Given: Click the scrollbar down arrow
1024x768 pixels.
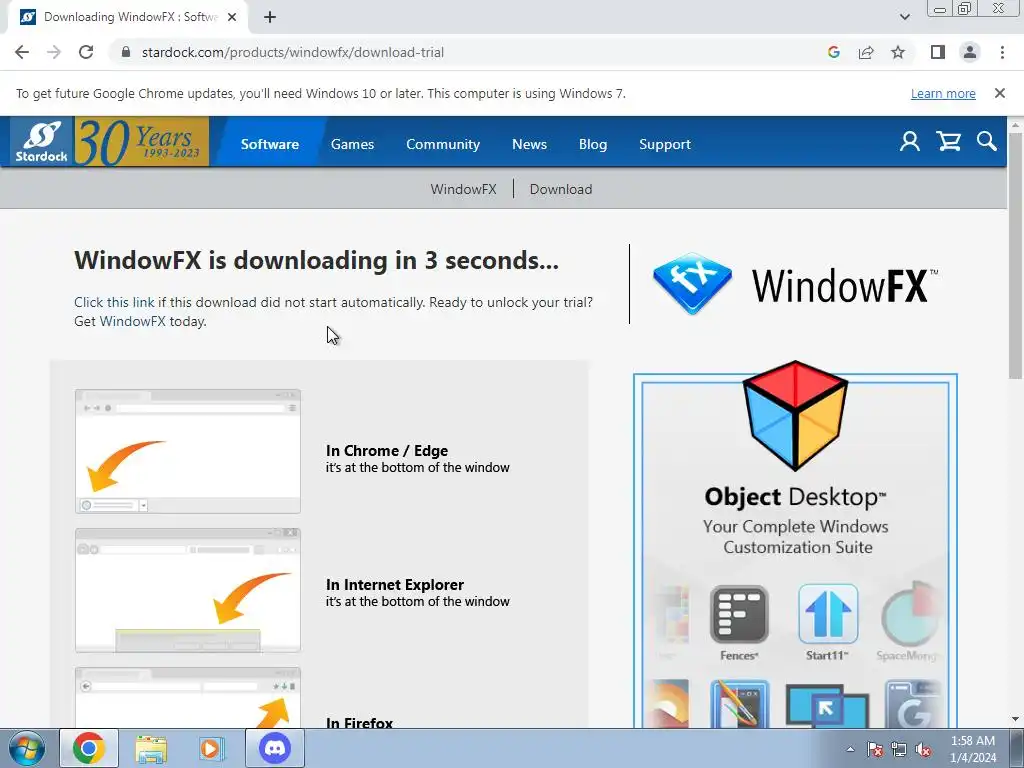Looking at the screenshot, I should 1016,720.
